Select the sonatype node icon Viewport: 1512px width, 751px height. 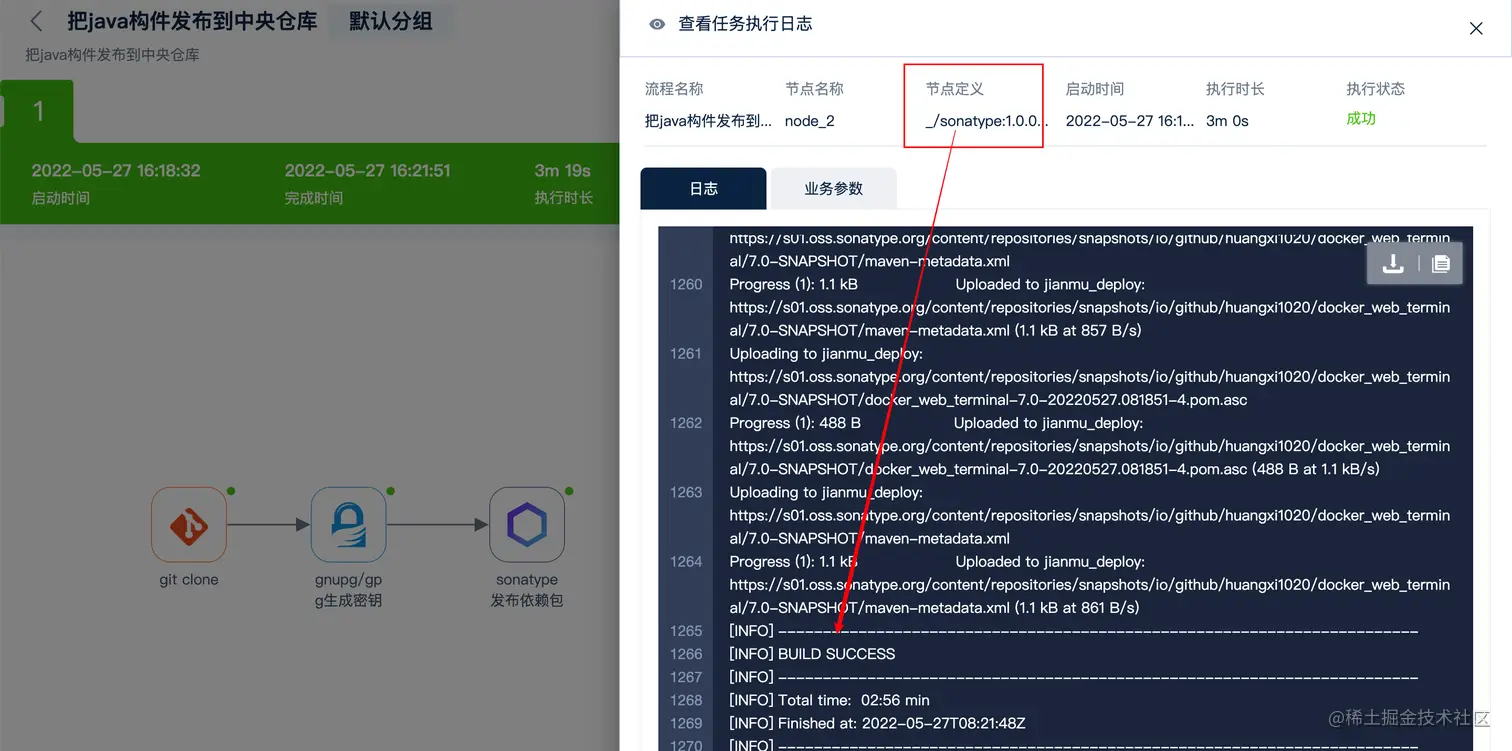pos(527,525)
